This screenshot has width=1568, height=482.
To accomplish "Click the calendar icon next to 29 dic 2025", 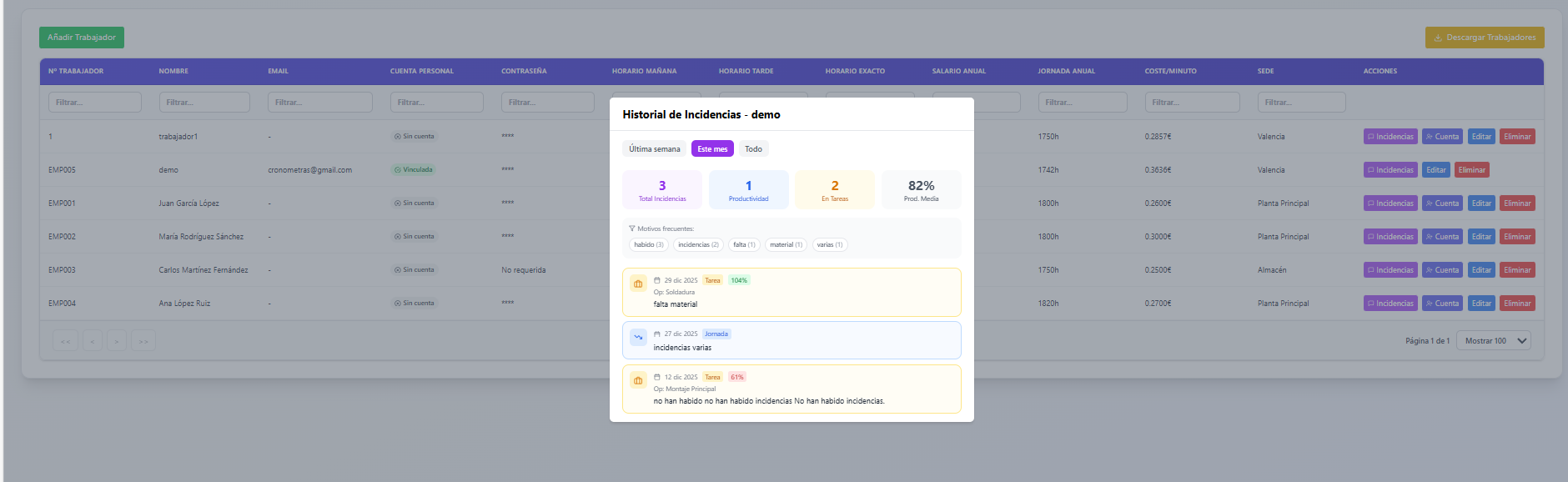I will tap(657, 281).
